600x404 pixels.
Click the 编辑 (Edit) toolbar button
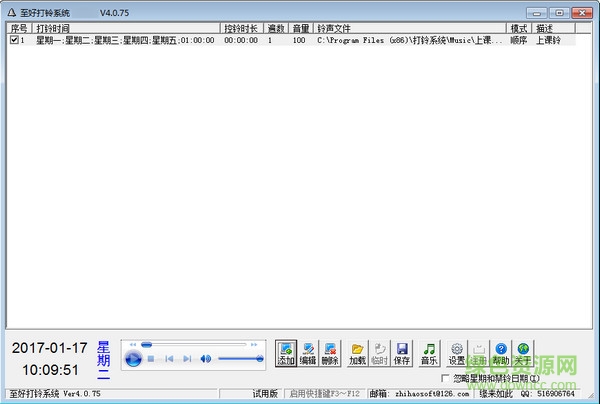click(x=308, y=354)
